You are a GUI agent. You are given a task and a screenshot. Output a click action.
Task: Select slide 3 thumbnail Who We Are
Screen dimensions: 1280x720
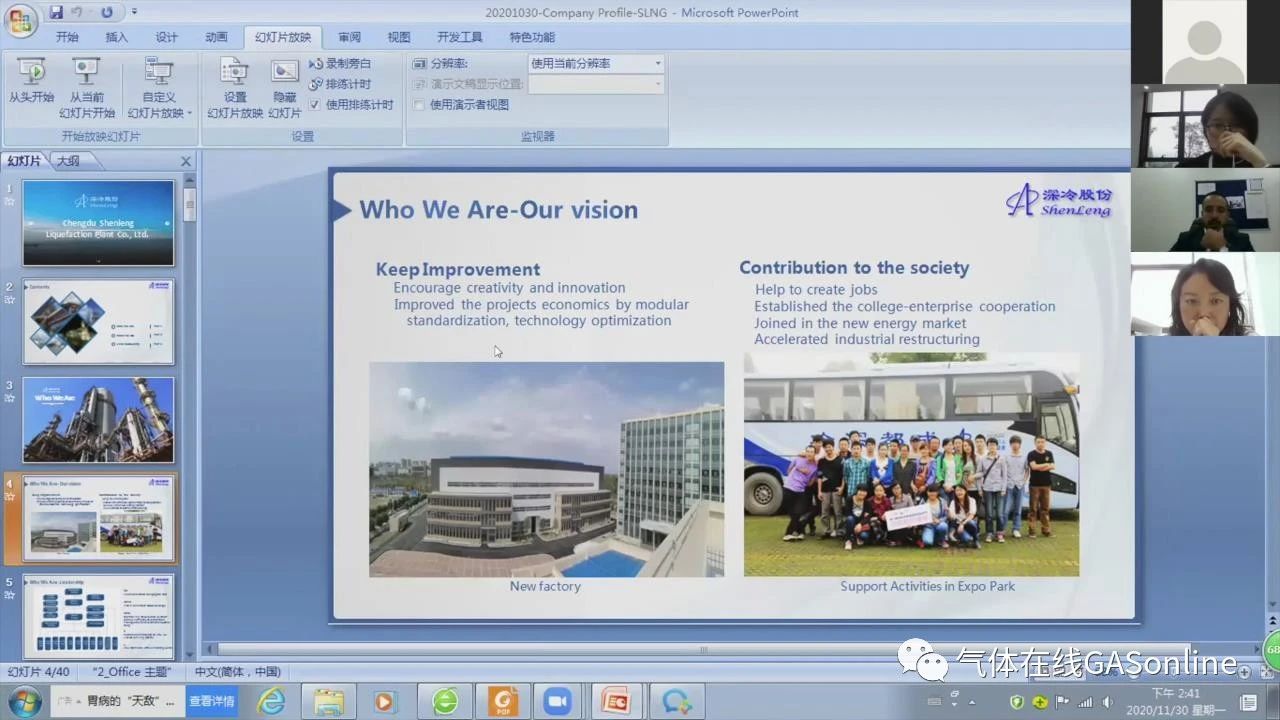pos(98,420)
